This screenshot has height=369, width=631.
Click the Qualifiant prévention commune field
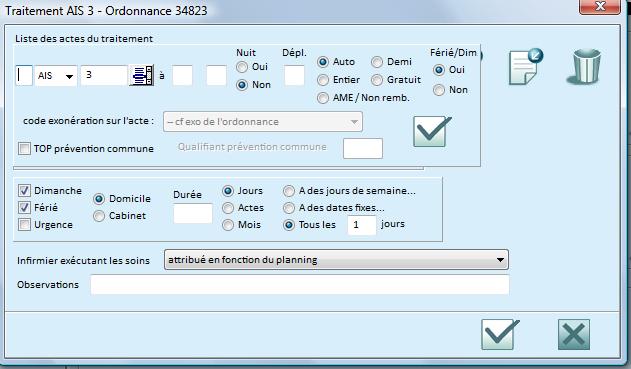click(x=363, y=148)
